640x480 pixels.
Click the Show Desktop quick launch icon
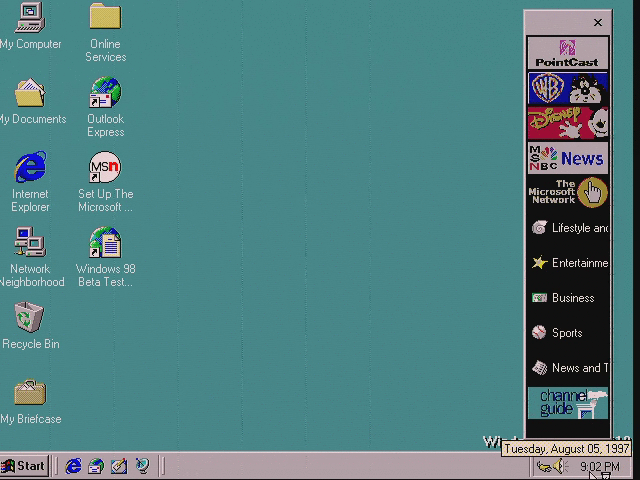pyautogui.click(x=119, y=466)
